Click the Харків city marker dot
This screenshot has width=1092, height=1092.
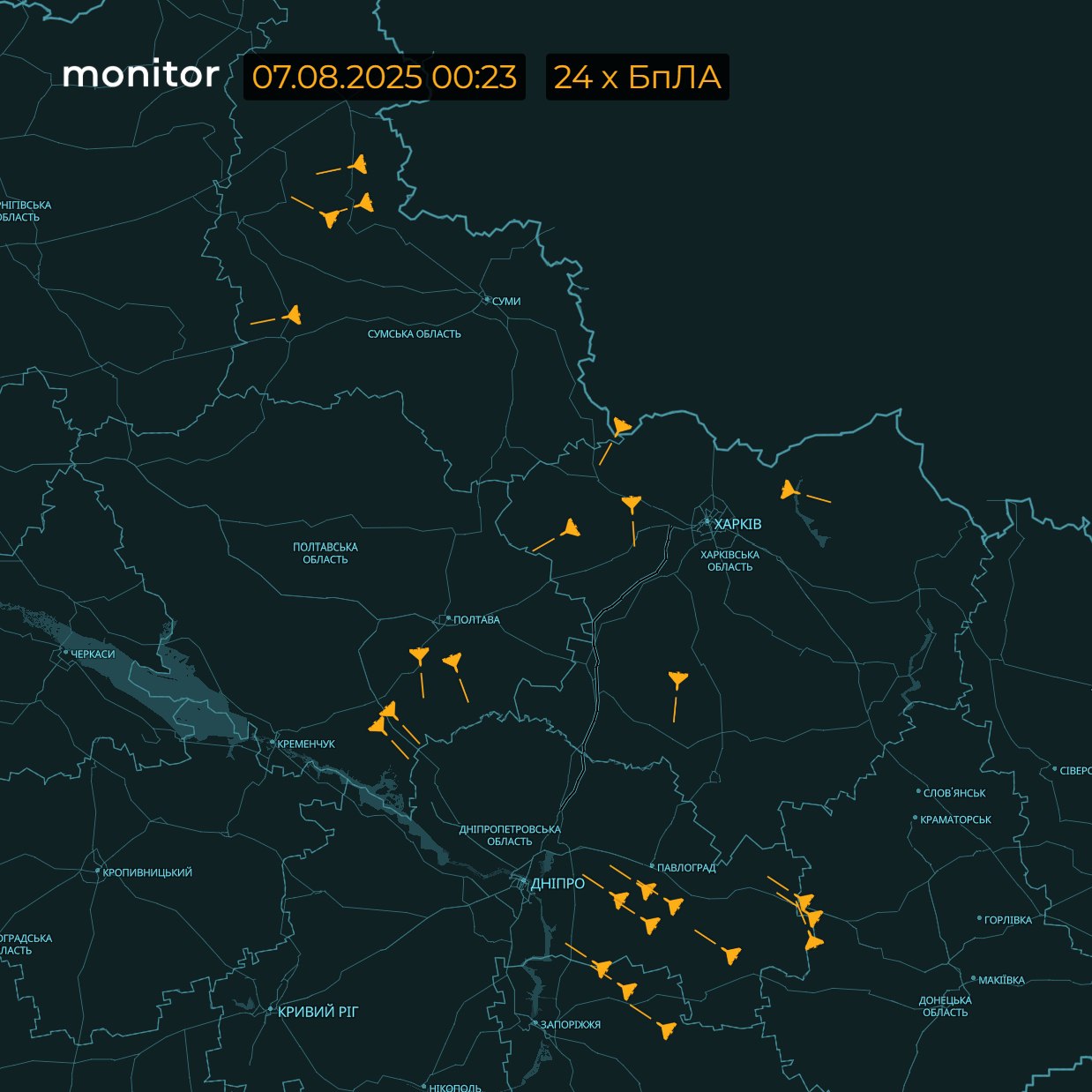[707, 523]
